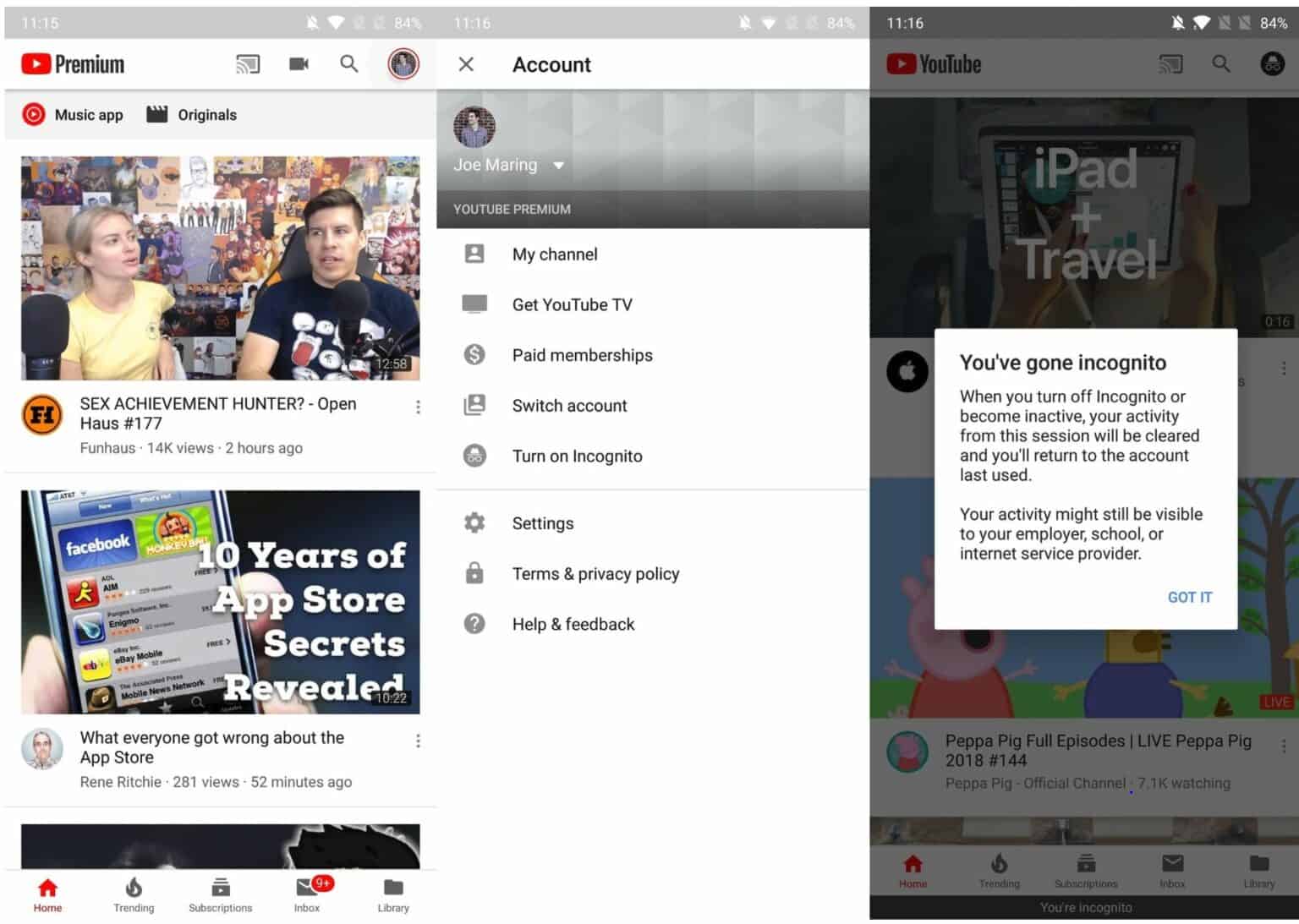
Task: Go to Home tab in incognito screen
Action: click(913, 872)
